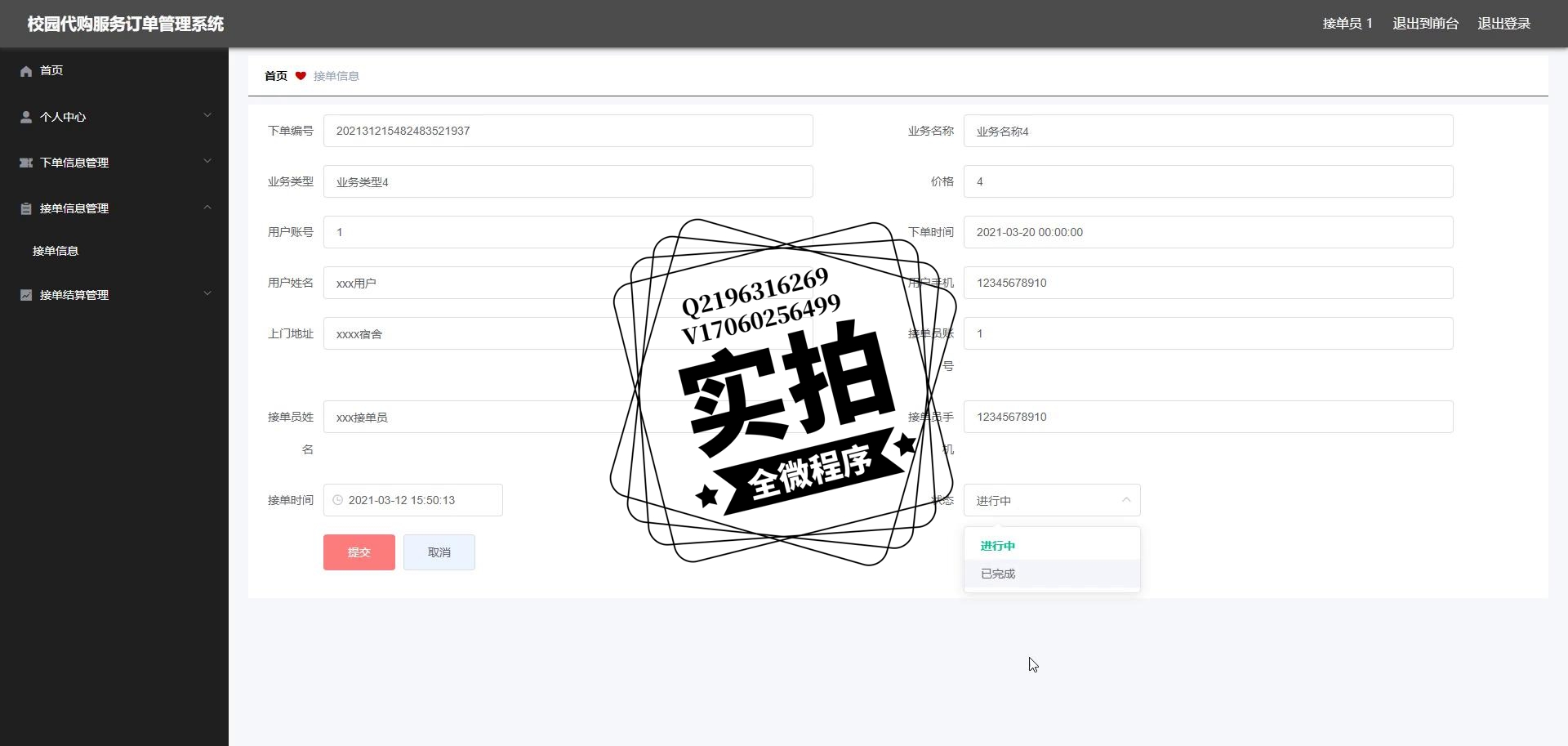Click the 取消 cancel button
This screenshot has width=1568, height=746.
439,552
